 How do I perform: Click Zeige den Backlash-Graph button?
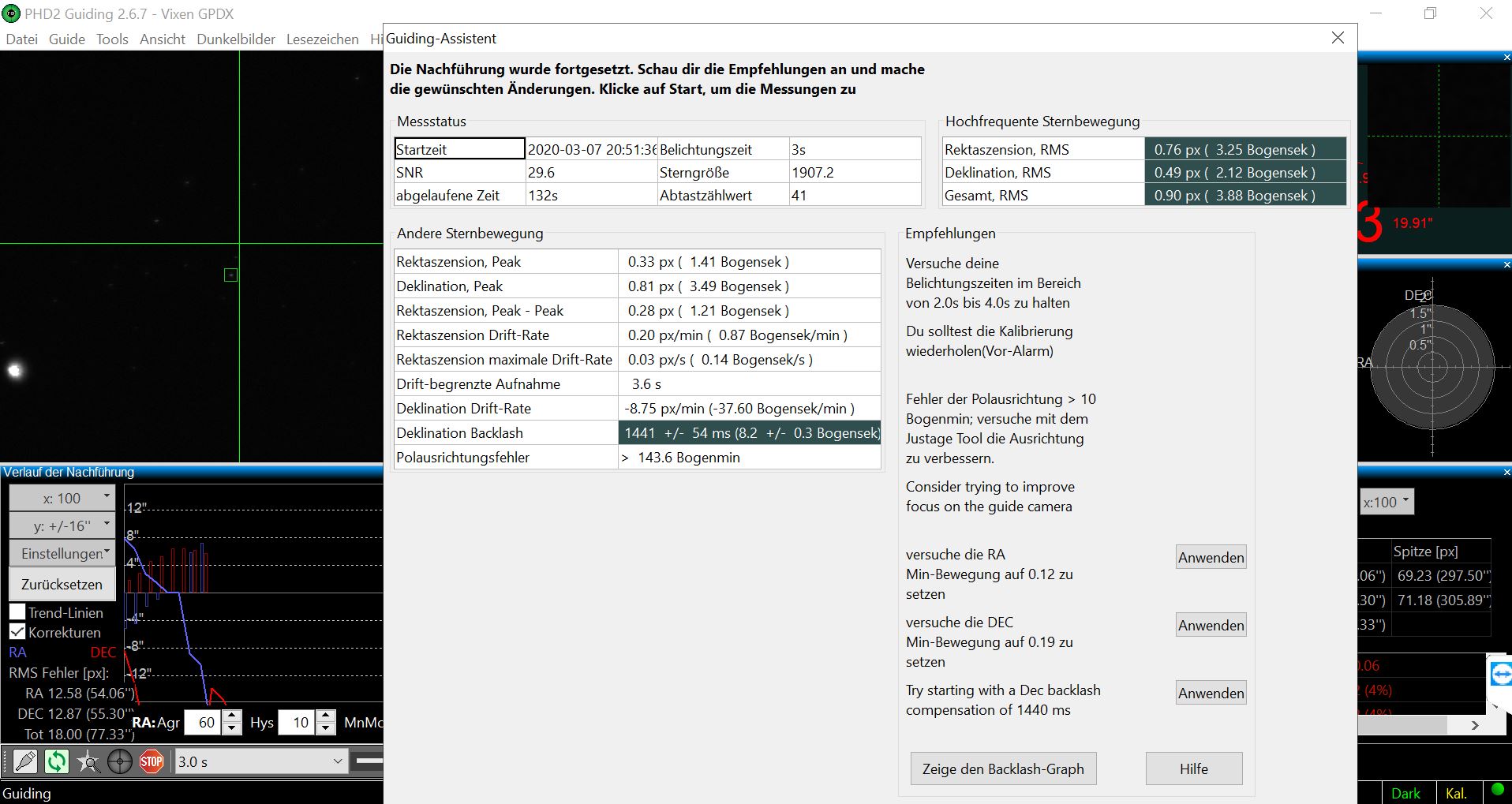[x=1003, y=768]
